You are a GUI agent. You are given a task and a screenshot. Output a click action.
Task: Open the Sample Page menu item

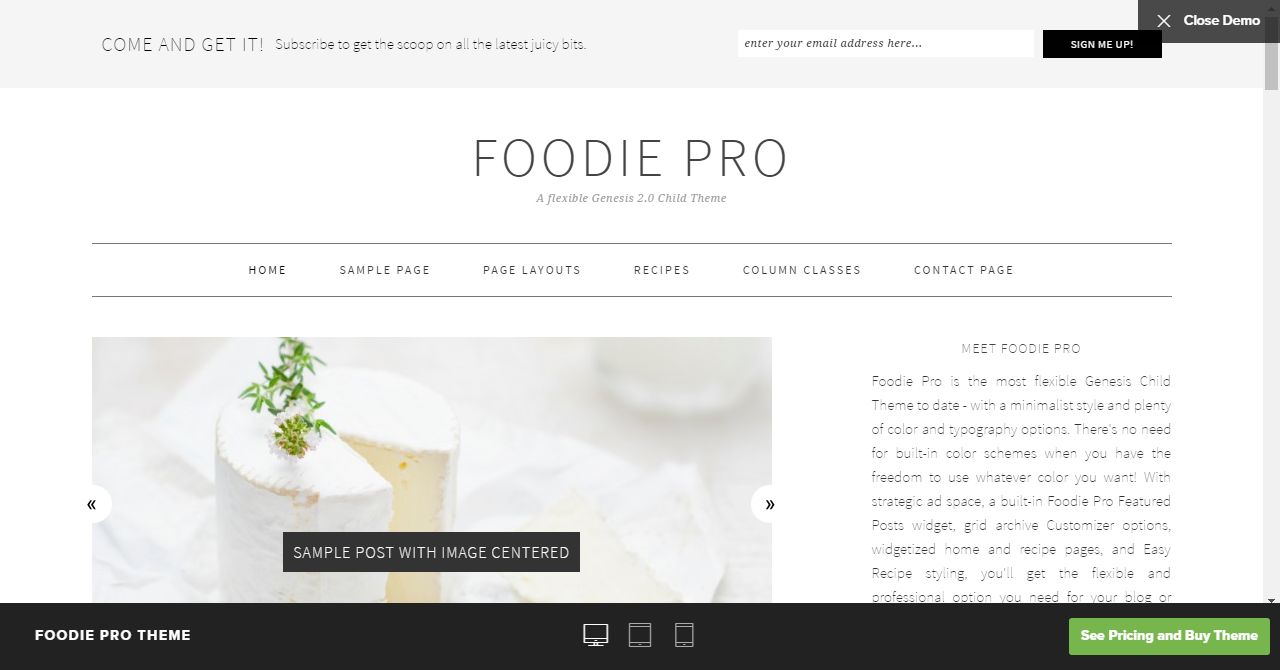(385, 270)
